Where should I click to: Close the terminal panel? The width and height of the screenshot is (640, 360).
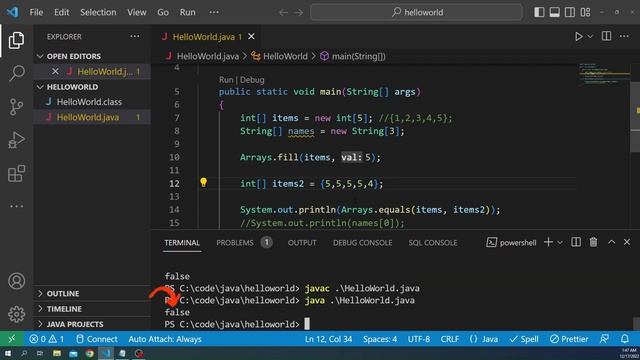click(x=627, y=242)
